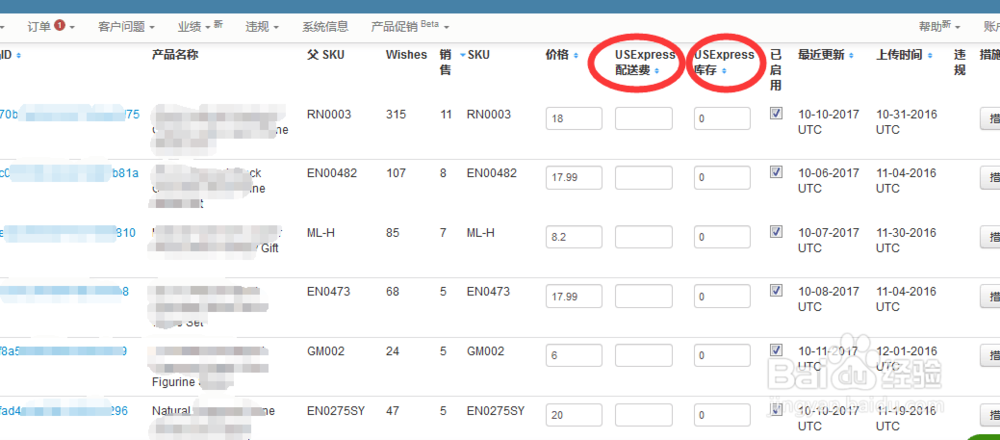Sort by 销售 column arrow
Image resolution: width=1000 pixels, height=440 pixels.
(462, 55)
